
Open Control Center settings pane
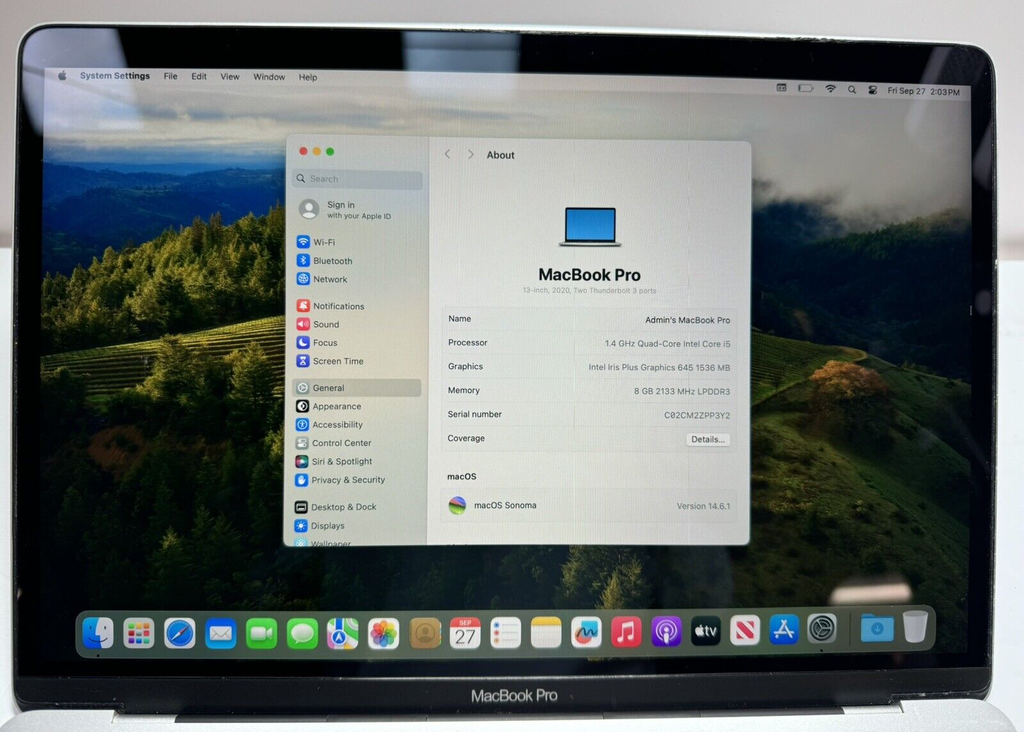333,443
